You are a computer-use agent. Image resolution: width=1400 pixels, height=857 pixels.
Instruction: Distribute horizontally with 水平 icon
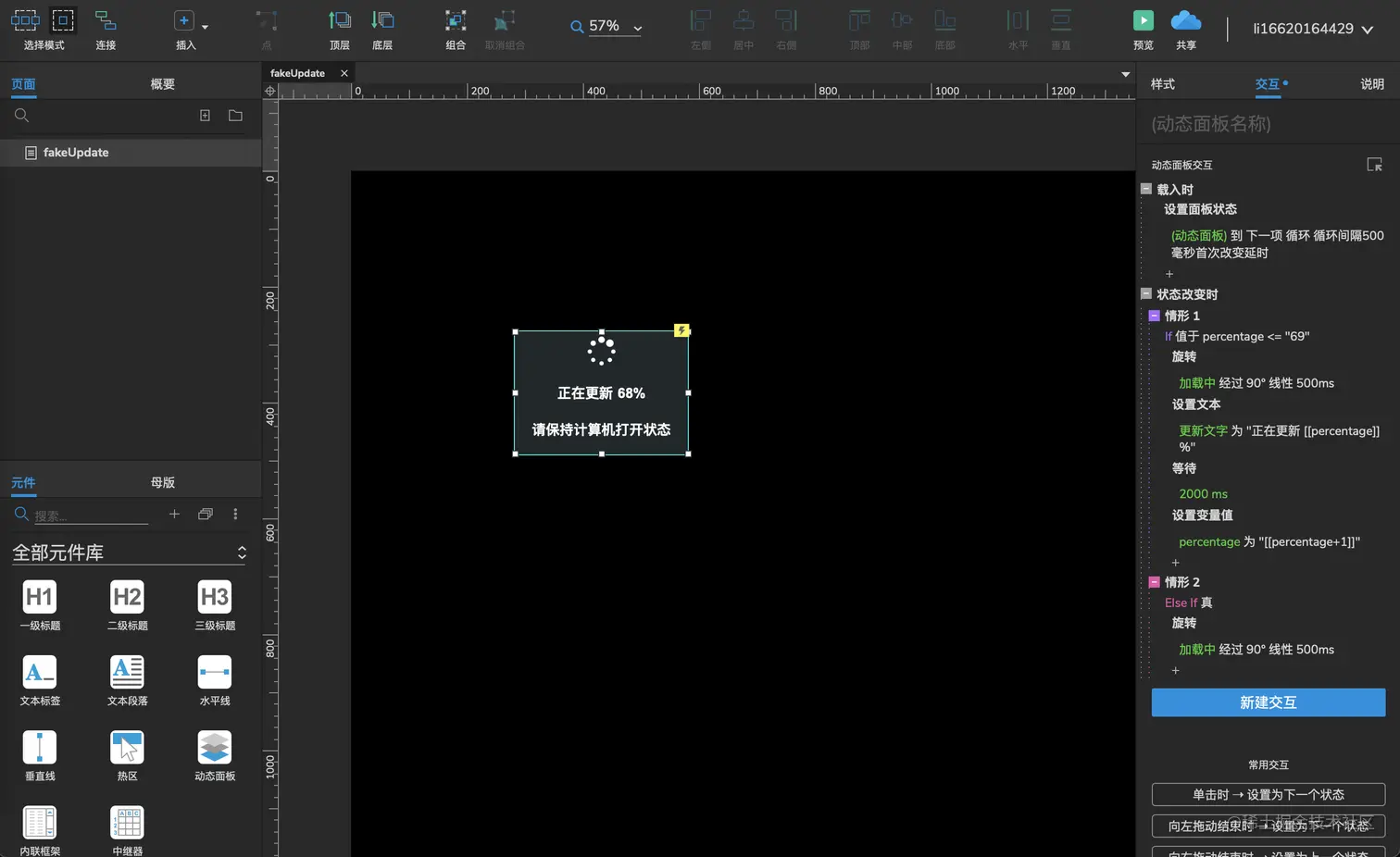1018,20
